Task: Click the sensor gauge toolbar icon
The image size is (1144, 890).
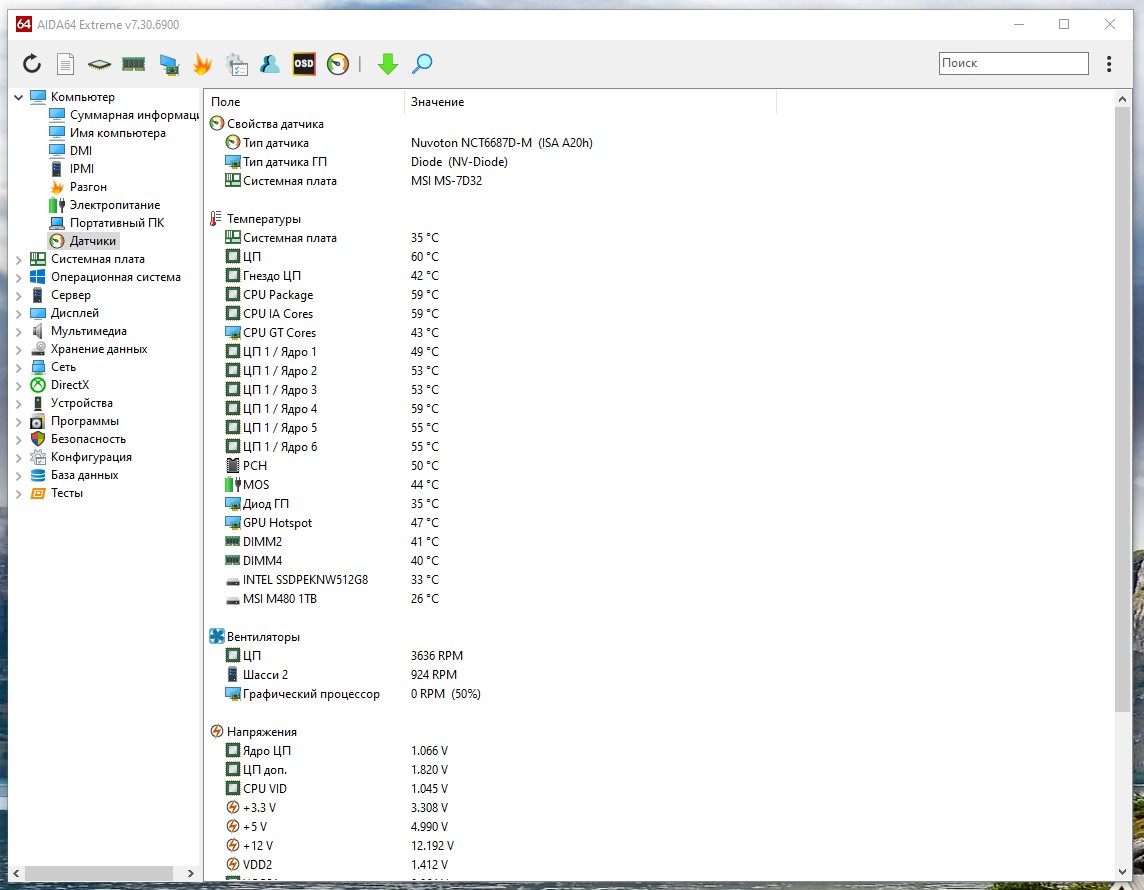Action: 338,64
